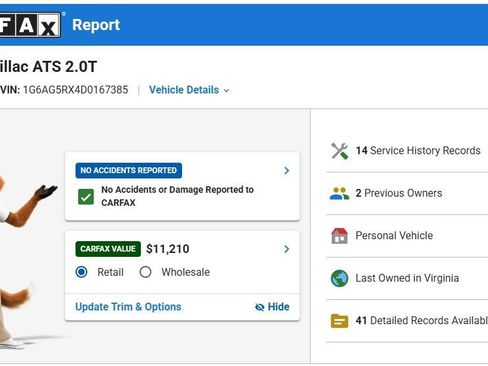Click the yellow Detailed Records folder icon

pyautogui.click(x=339, y=321)
